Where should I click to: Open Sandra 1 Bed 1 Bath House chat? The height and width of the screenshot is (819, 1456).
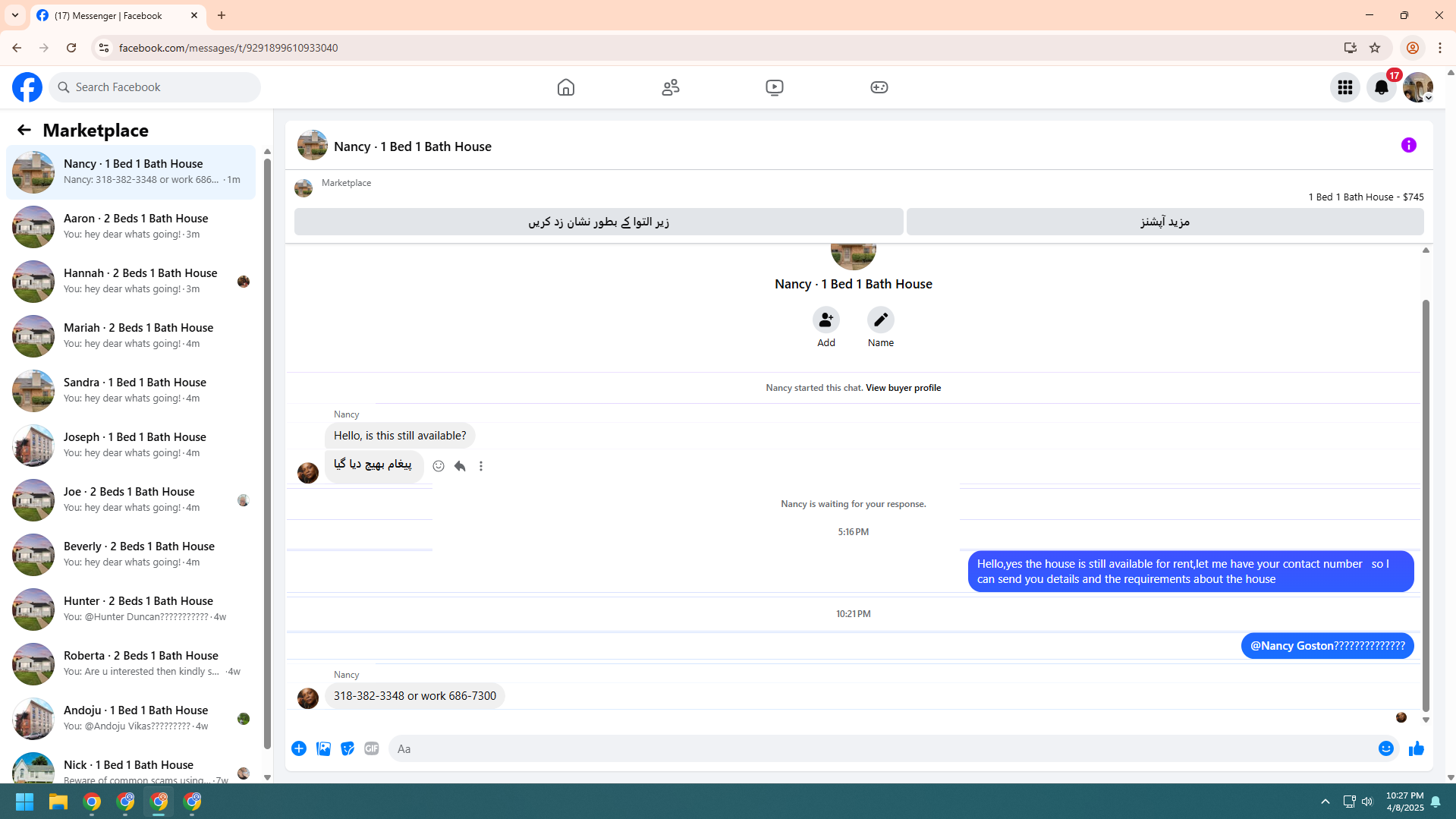(131, 391)
